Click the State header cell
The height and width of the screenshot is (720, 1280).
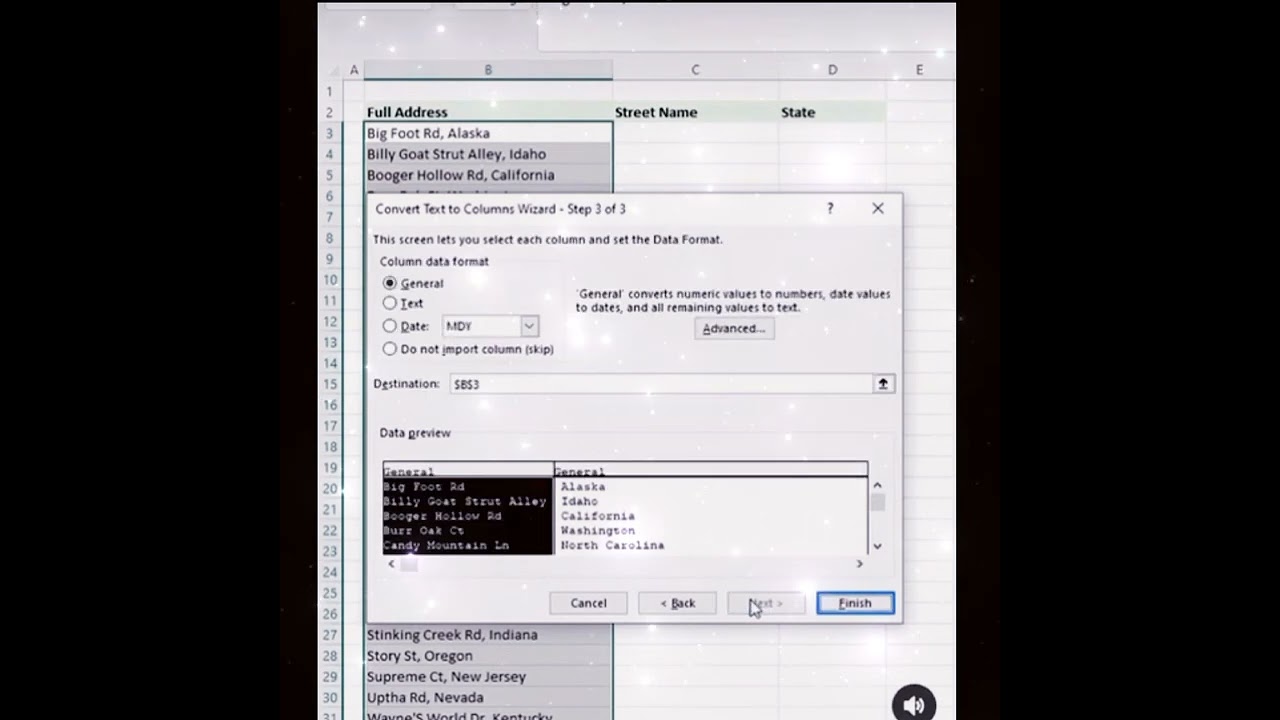coord(832,112)
